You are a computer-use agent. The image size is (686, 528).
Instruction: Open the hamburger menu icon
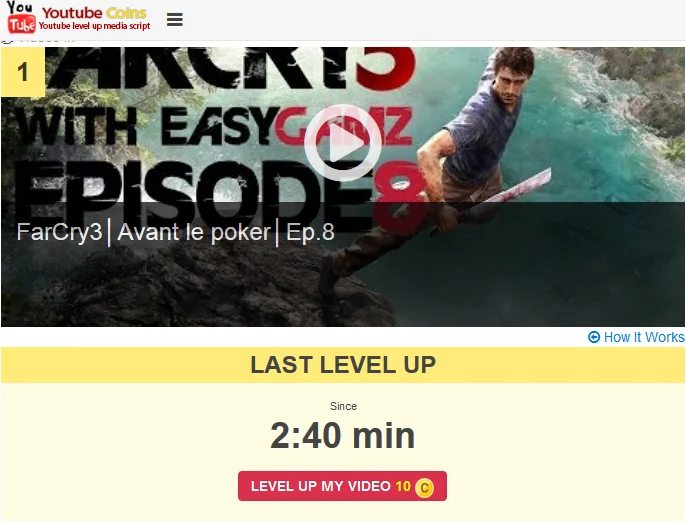pos(175,19)
